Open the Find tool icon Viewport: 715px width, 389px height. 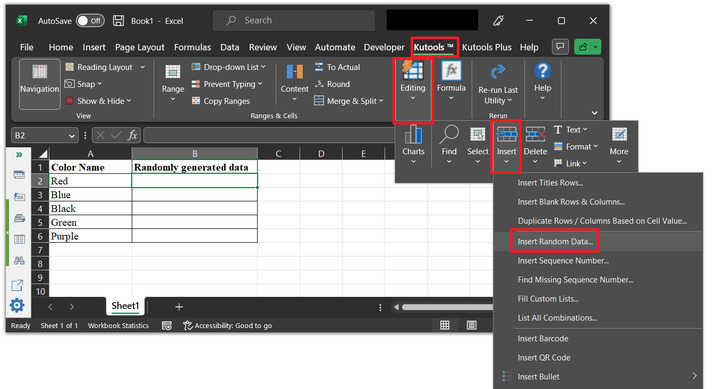click(449, 134)
